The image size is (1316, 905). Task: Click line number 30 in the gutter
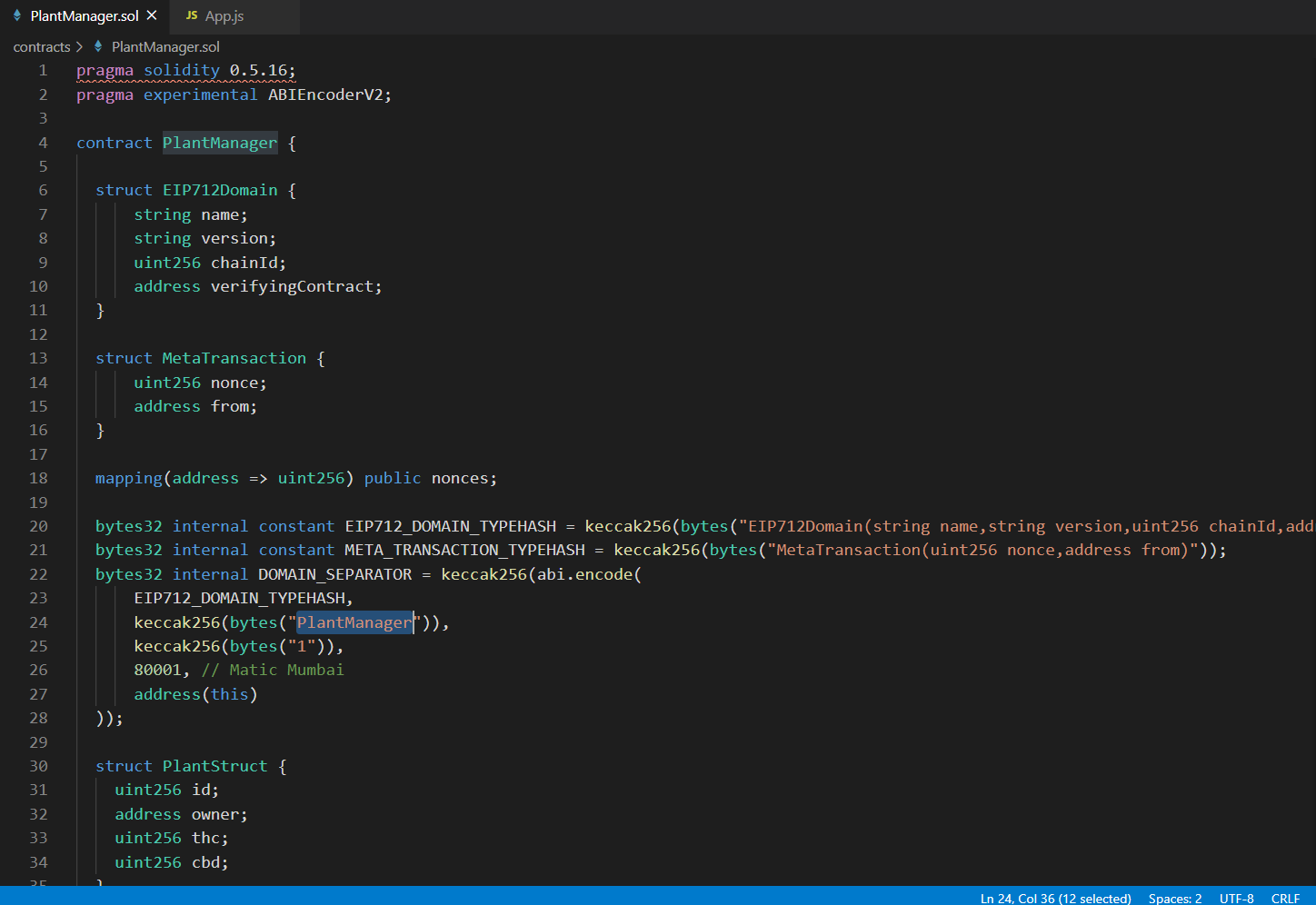pos(38,766)
